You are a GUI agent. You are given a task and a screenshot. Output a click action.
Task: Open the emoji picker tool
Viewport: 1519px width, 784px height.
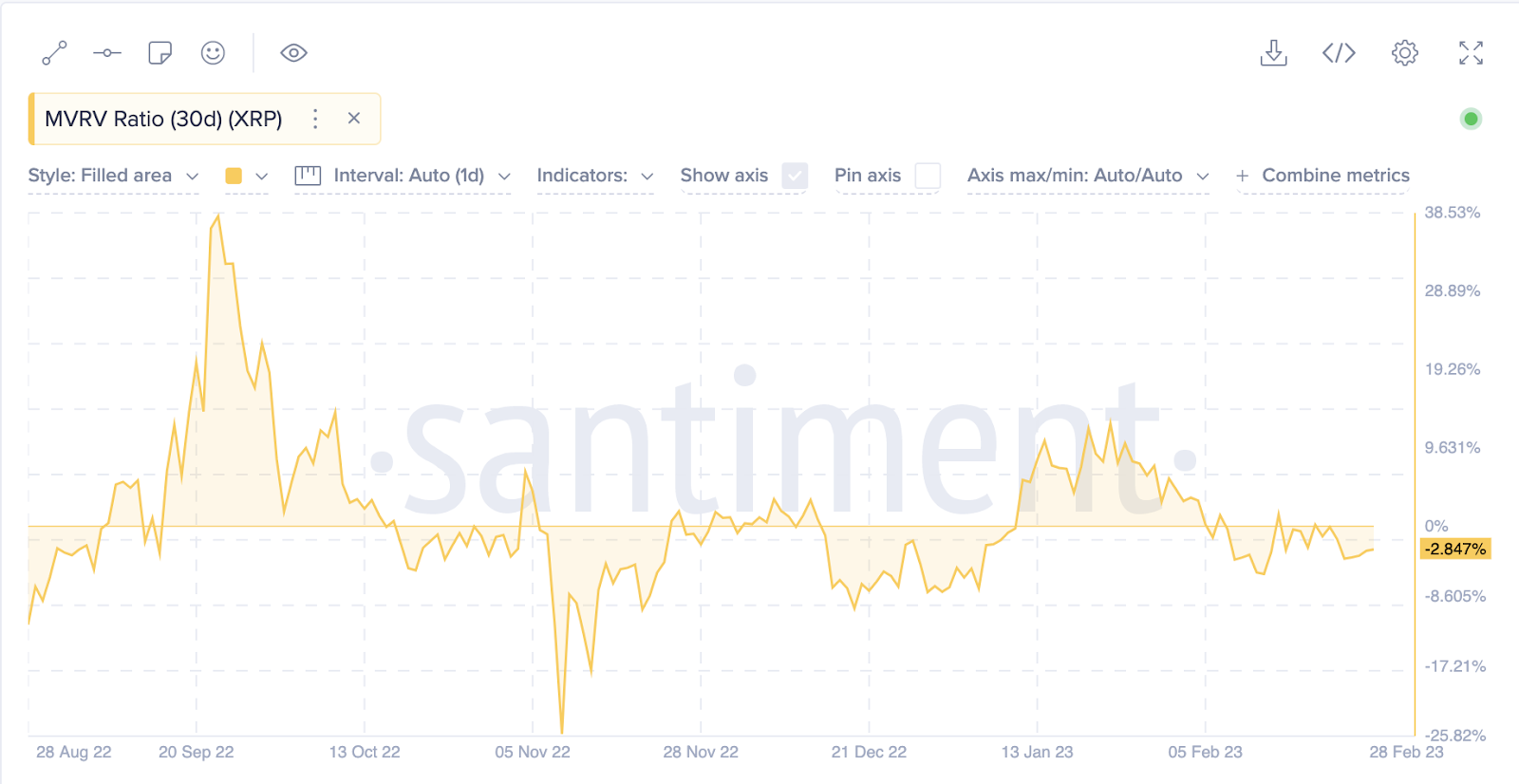(214, 53)
